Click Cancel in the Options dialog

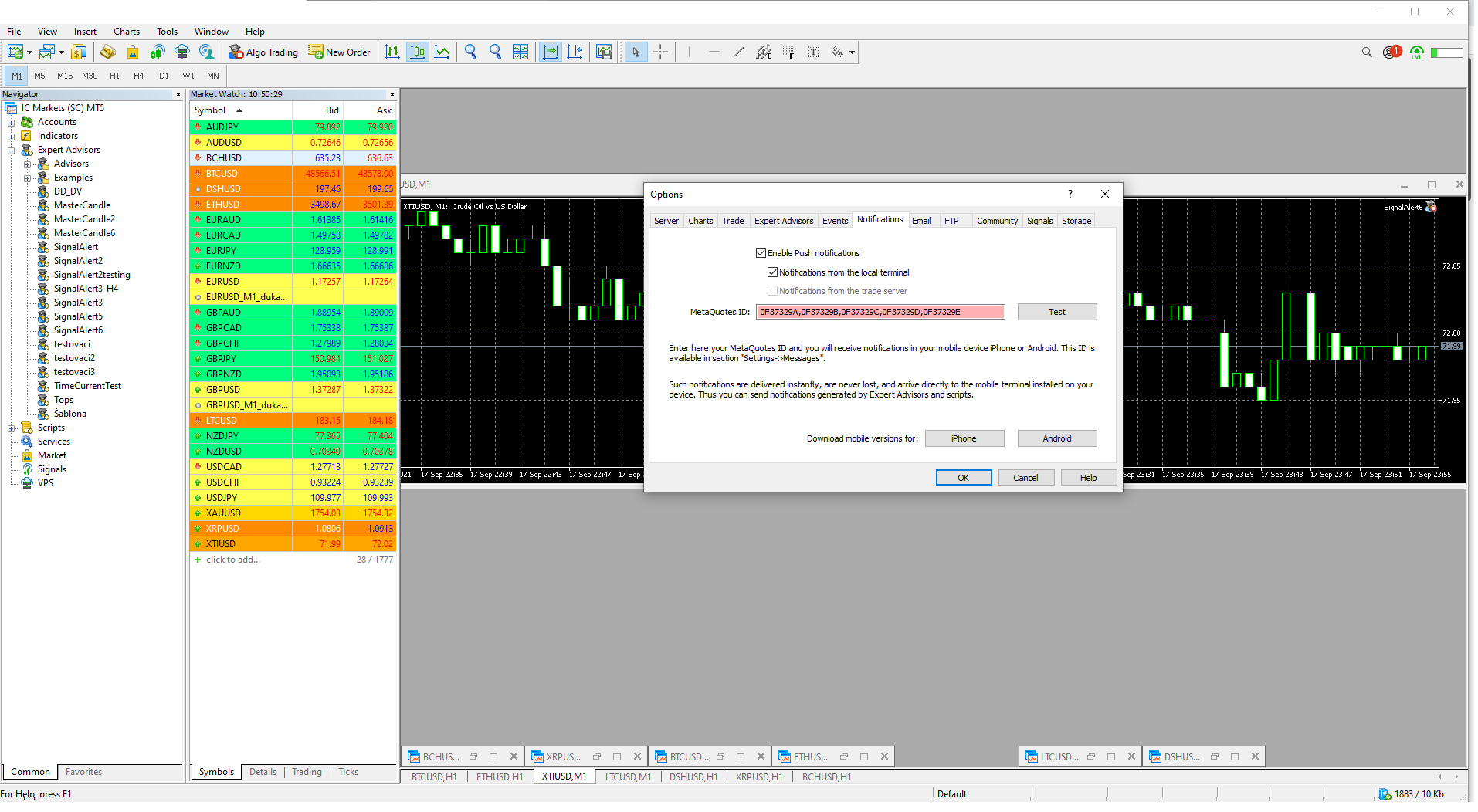[x=1025, y=478]
